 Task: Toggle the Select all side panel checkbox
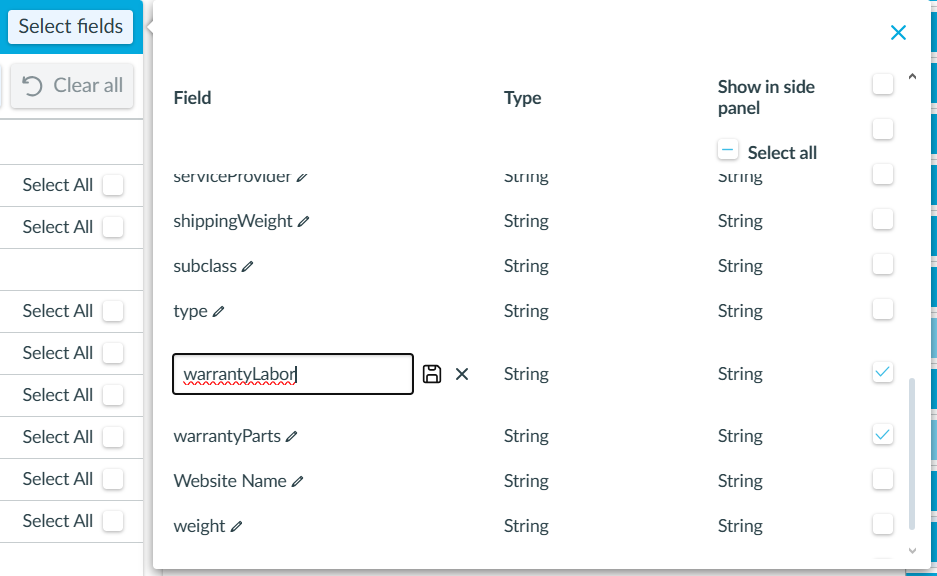pos(728,151)
